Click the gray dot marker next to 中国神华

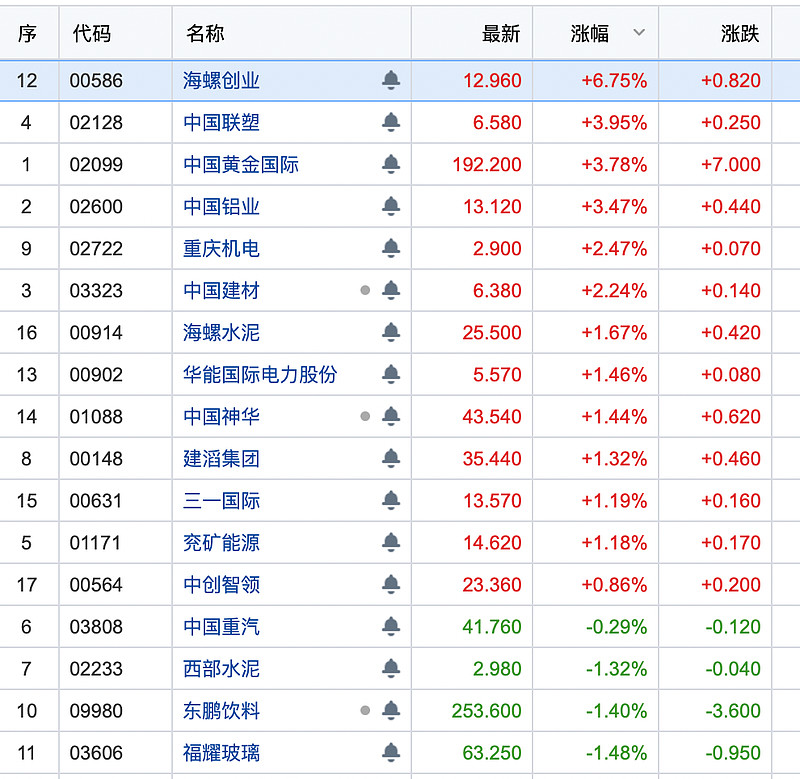coord(364,417)
